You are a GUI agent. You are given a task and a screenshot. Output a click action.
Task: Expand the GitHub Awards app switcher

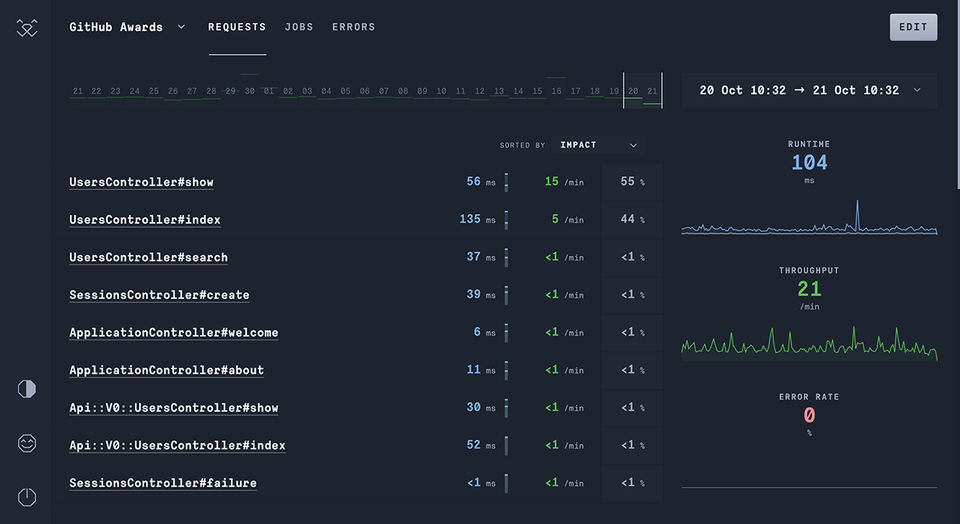click(x=181, y=27)
